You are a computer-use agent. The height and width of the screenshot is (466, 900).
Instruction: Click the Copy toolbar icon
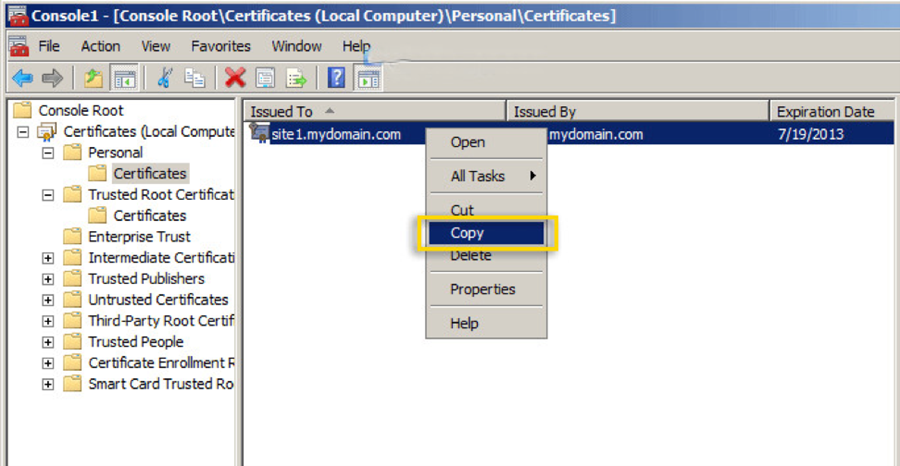tap(195, 78)
